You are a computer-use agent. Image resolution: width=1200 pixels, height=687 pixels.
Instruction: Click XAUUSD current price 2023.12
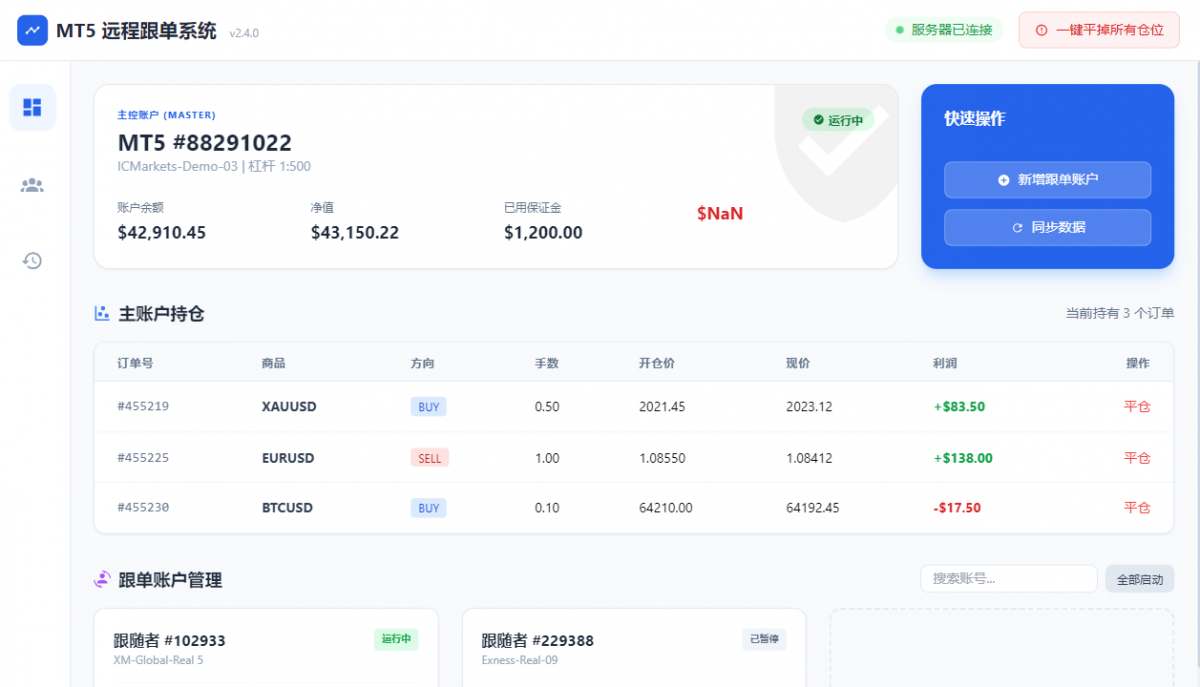809,407
